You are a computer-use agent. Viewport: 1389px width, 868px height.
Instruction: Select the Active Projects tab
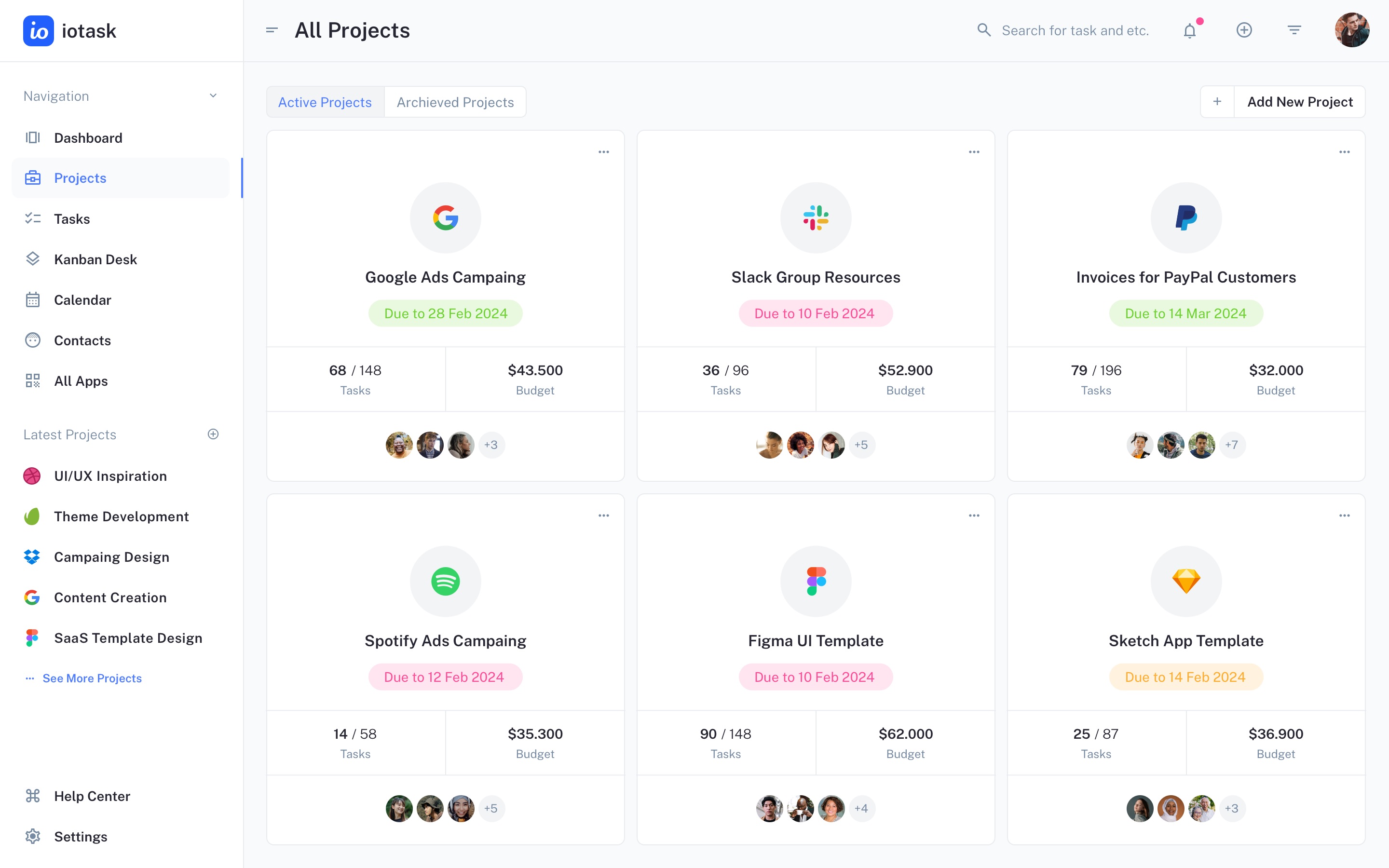(x=325, y=102)
